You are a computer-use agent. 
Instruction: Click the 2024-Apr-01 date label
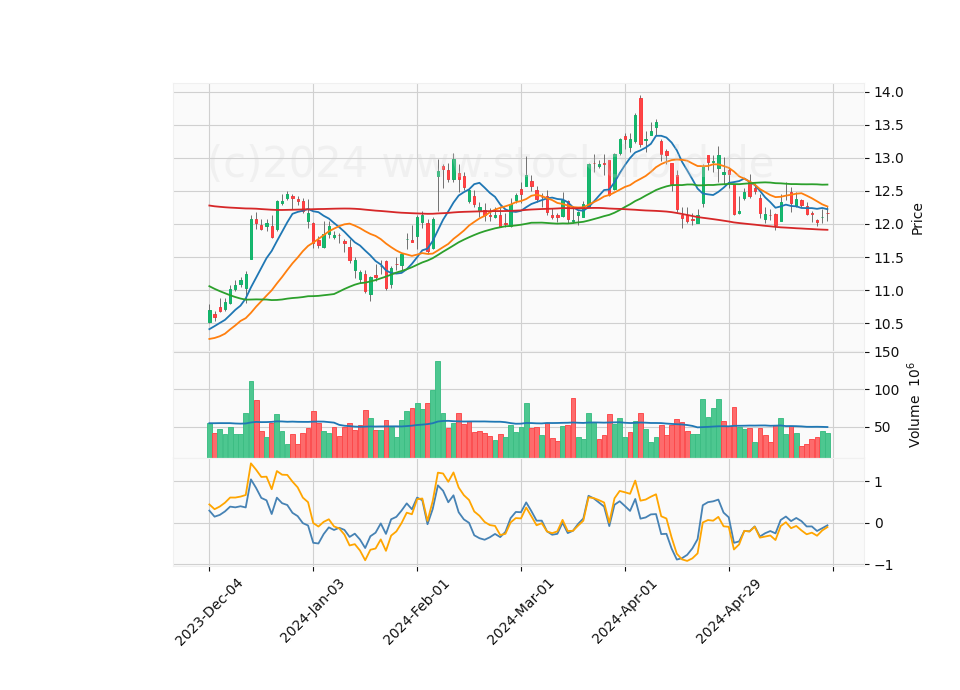coord(624,610)
